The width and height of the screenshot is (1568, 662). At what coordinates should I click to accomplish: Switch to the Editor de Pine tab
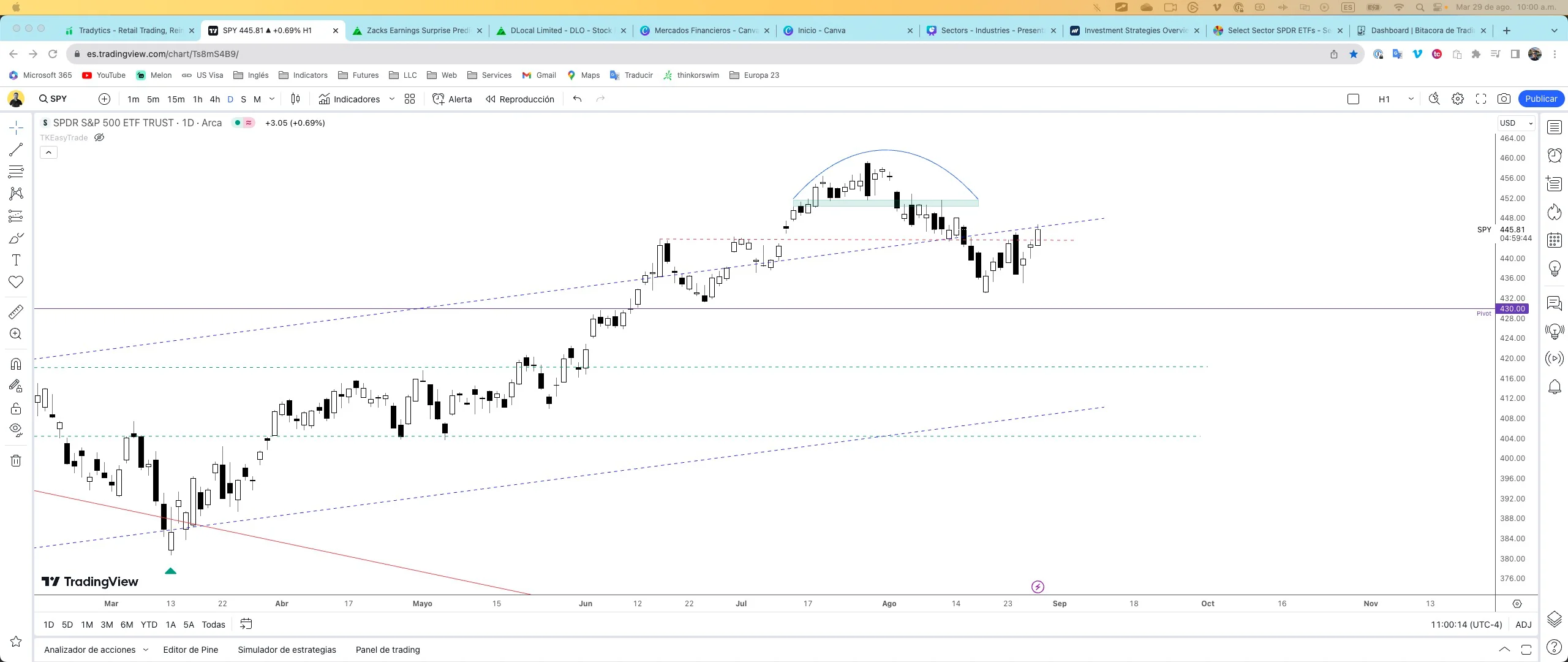click(x=190, y=649)
